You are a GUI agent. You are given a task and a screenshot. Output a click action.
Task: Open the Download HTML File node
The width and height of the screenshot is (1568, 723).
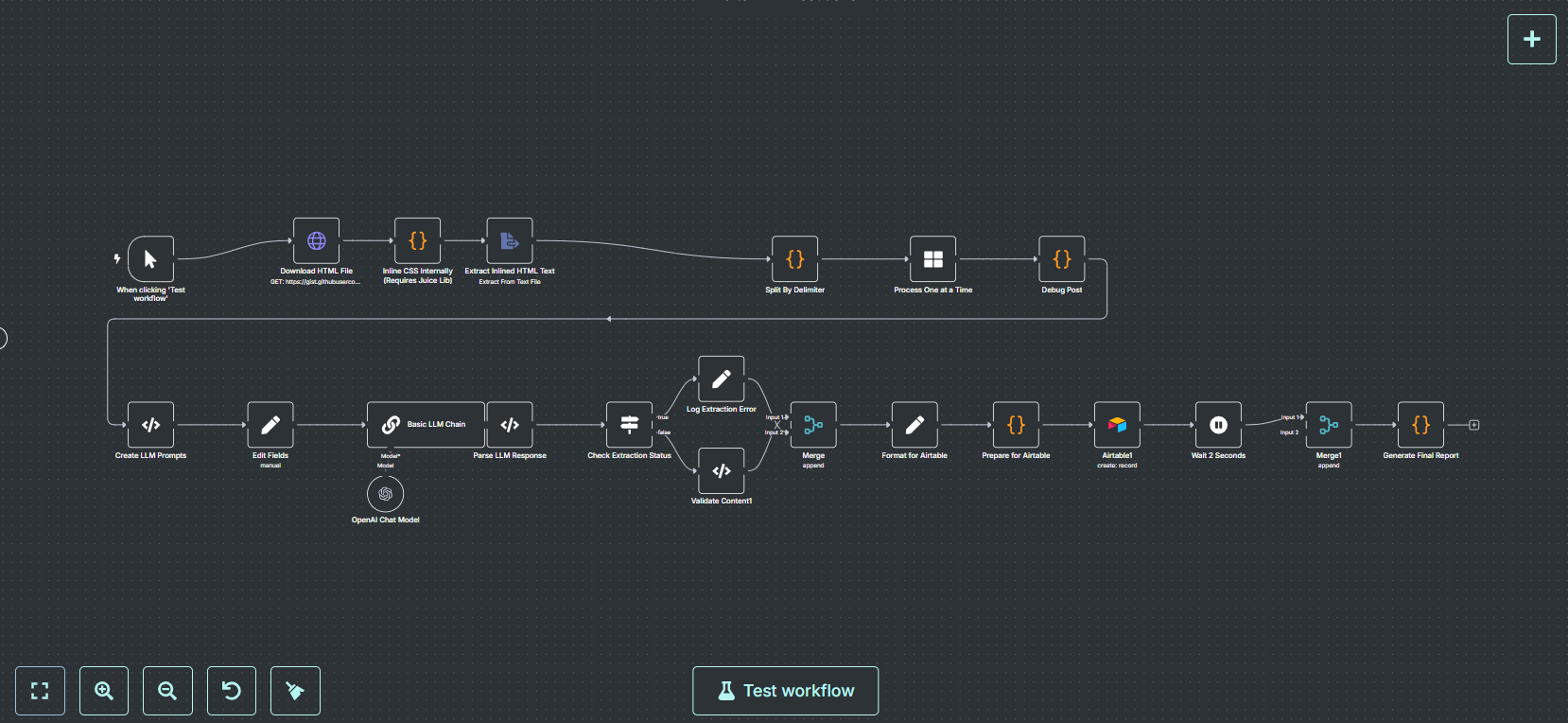pos(316,240)
